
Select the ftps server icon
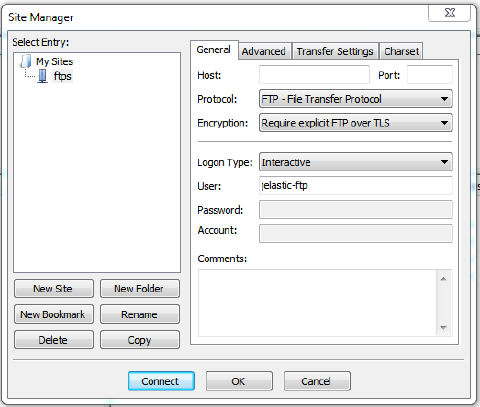coord(42,76)
